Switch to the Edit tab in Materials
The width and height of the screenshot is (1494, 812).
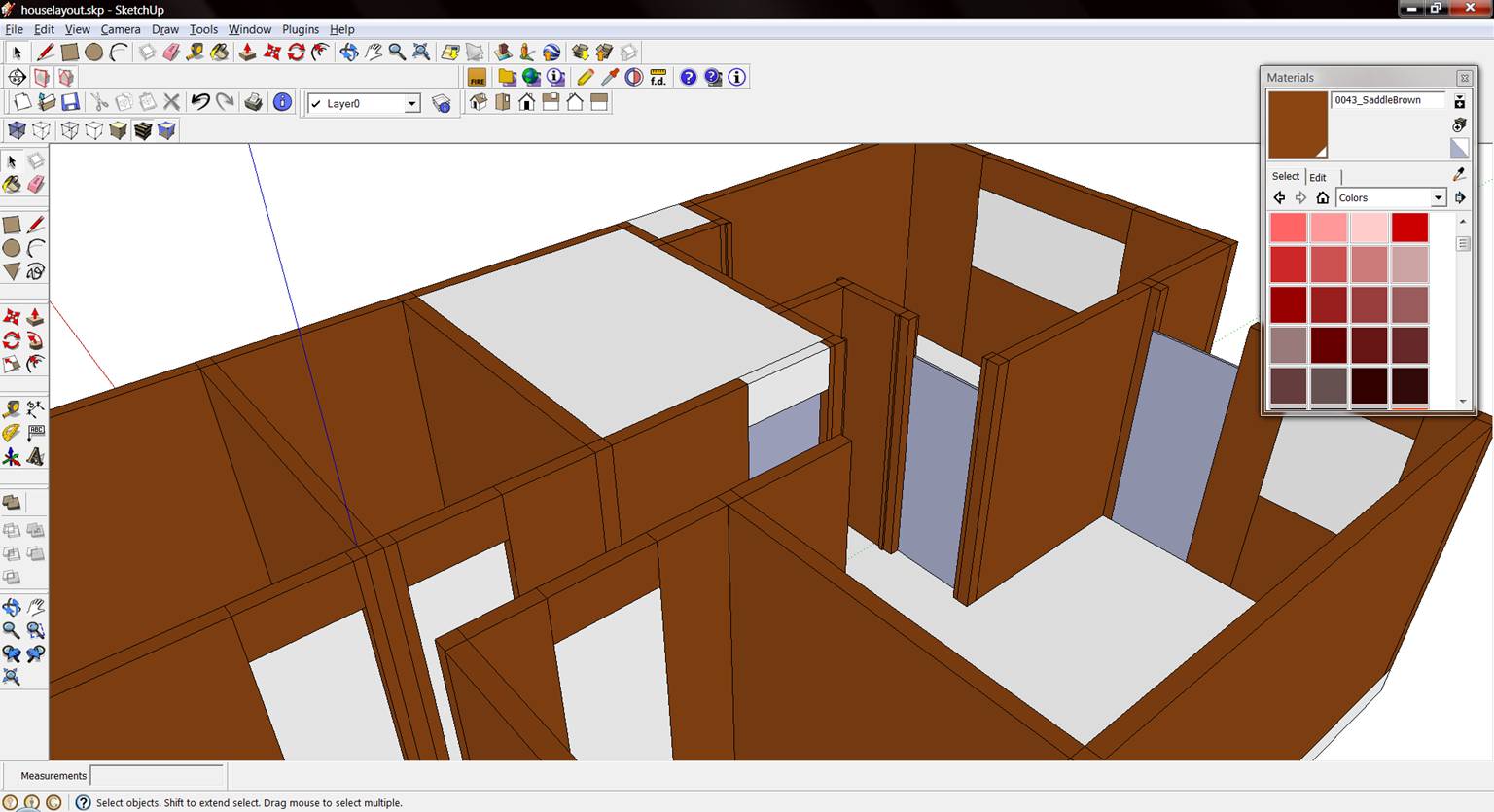click(x=1317, y=177)
